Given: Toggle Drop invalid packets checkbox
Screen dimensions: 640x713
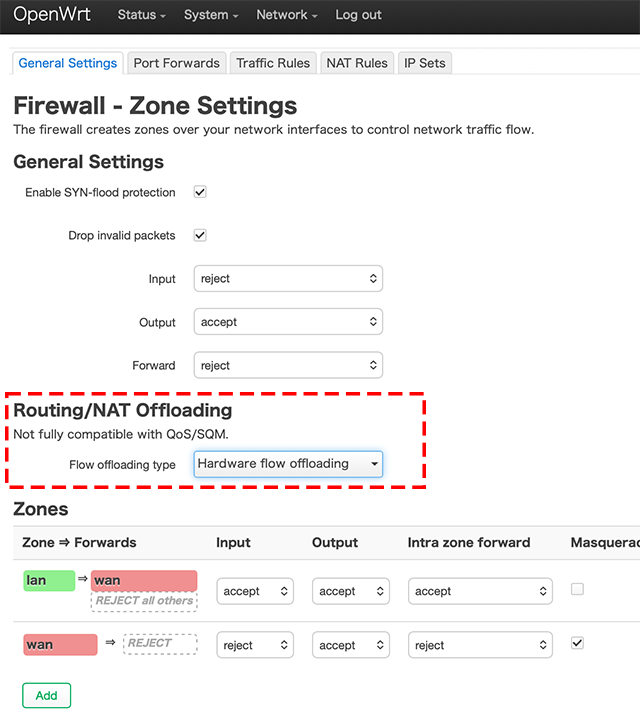Looking at the screenshot, I should [200, 235].
